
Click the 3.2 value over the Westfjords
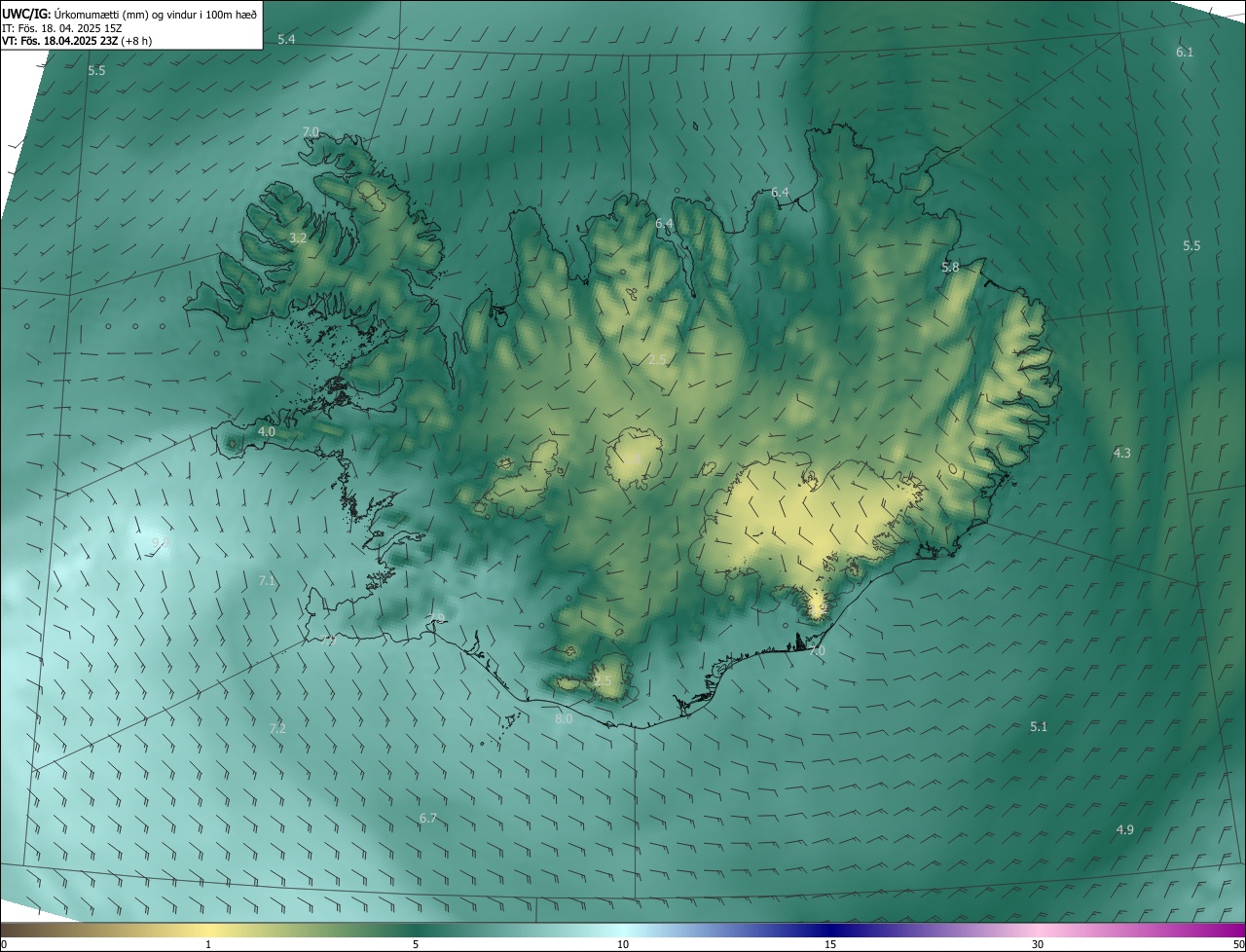point(298,238)
